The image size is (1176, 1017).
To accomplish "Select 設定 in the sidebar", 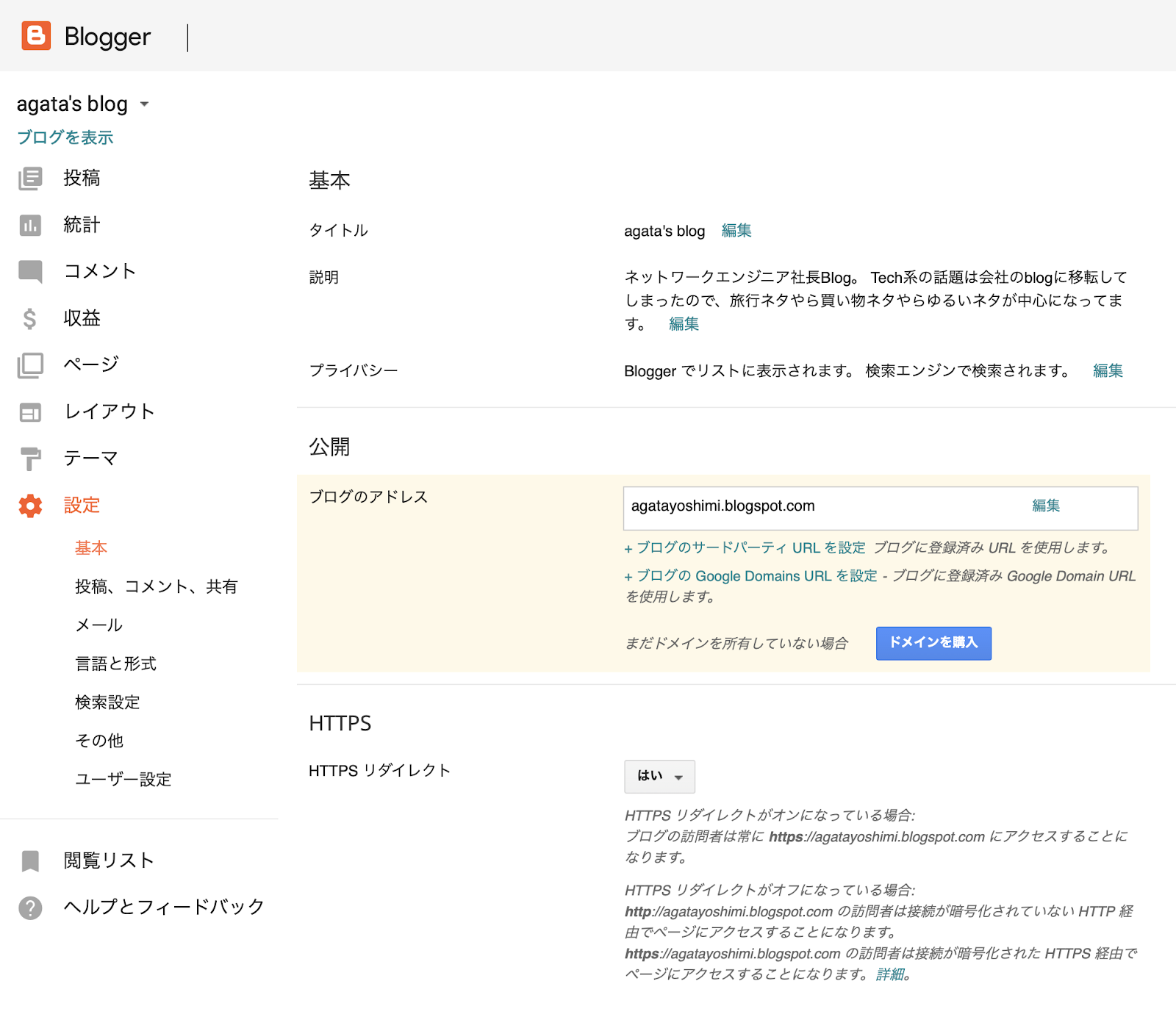I will pyautogui.click(x=82, y=505).
